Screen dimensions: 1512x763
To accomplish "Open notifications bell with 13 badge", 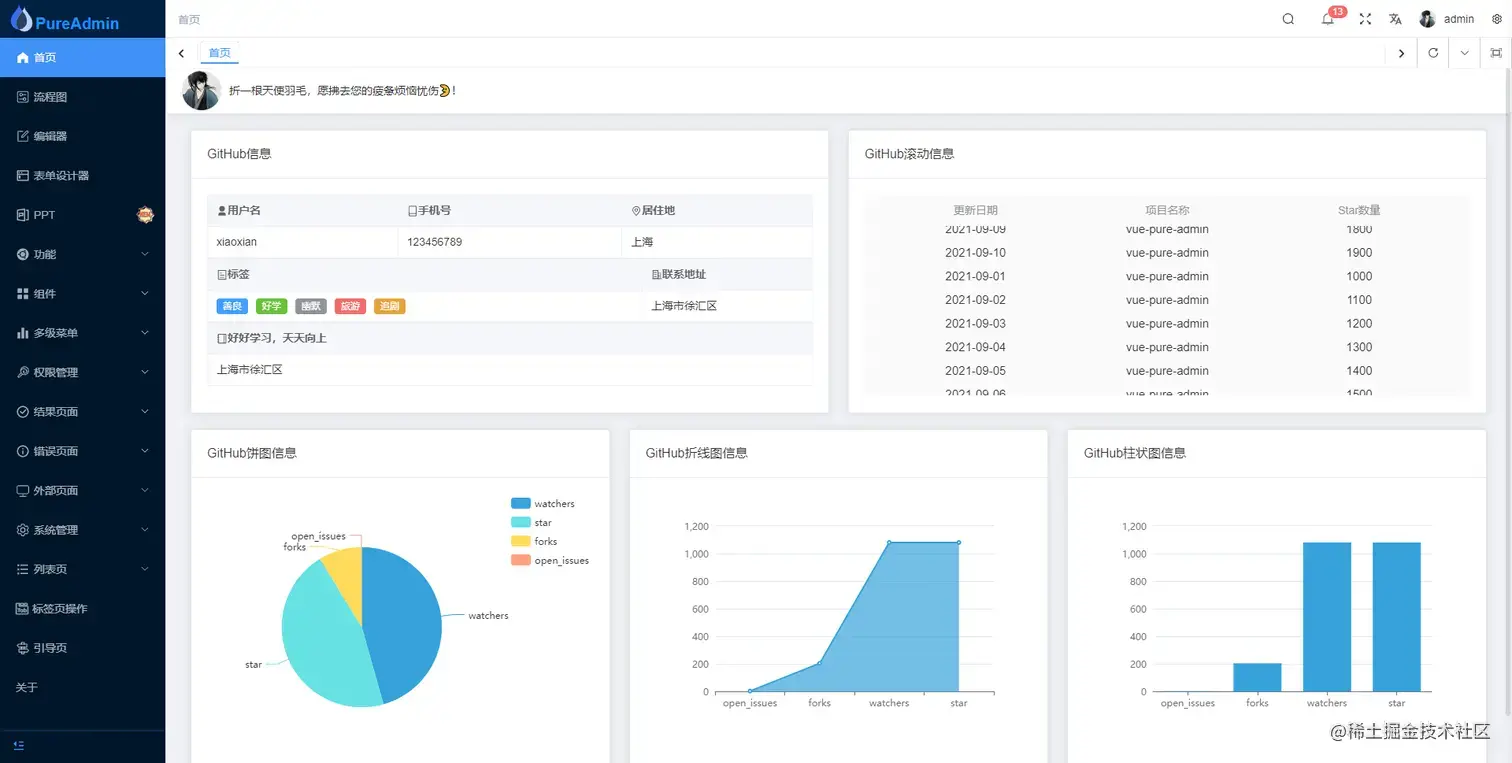I will tap(1328, 19).
